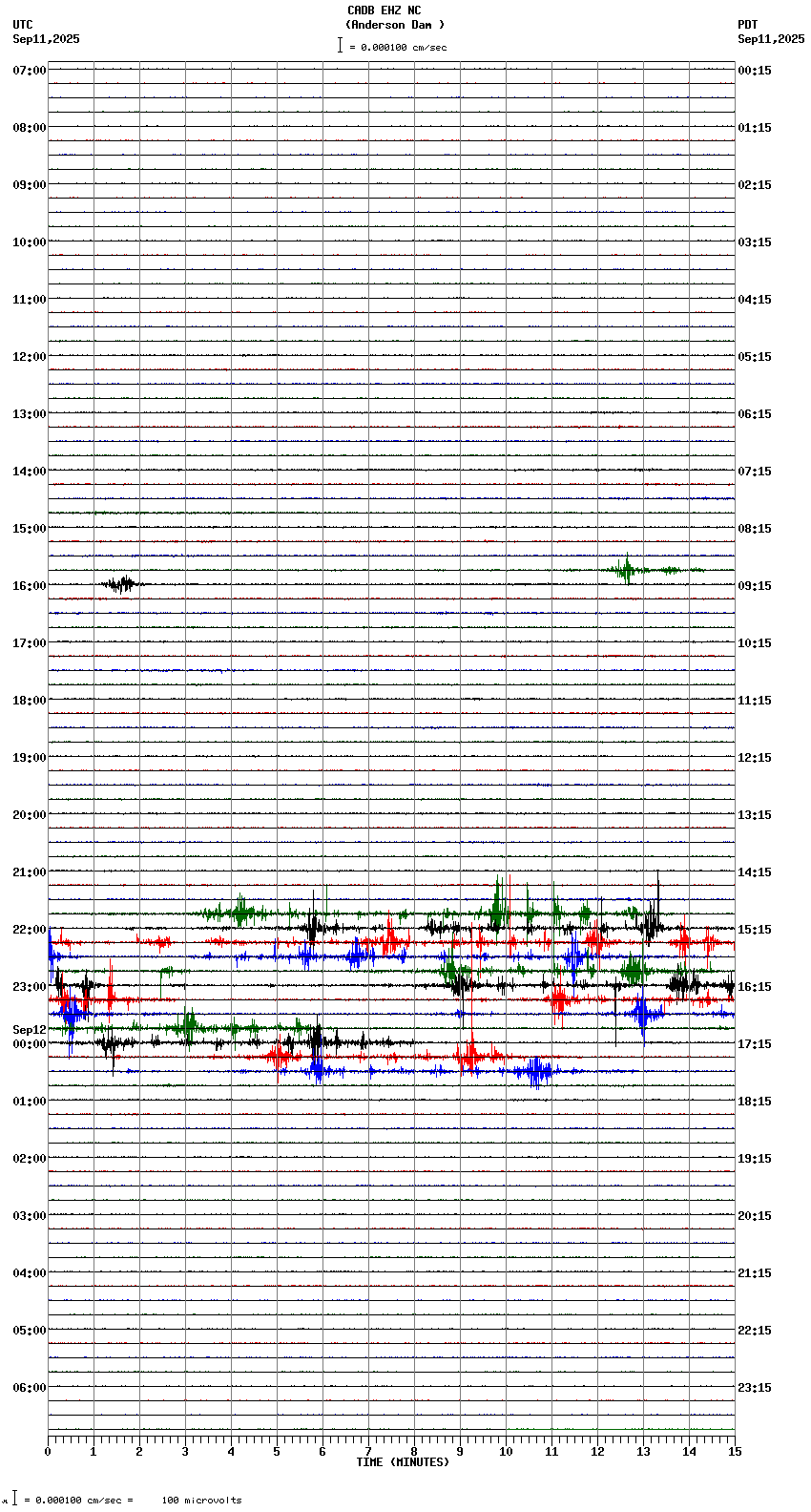
Task: Click the '01:00' UTC time label
Action: pos(30,1102)
